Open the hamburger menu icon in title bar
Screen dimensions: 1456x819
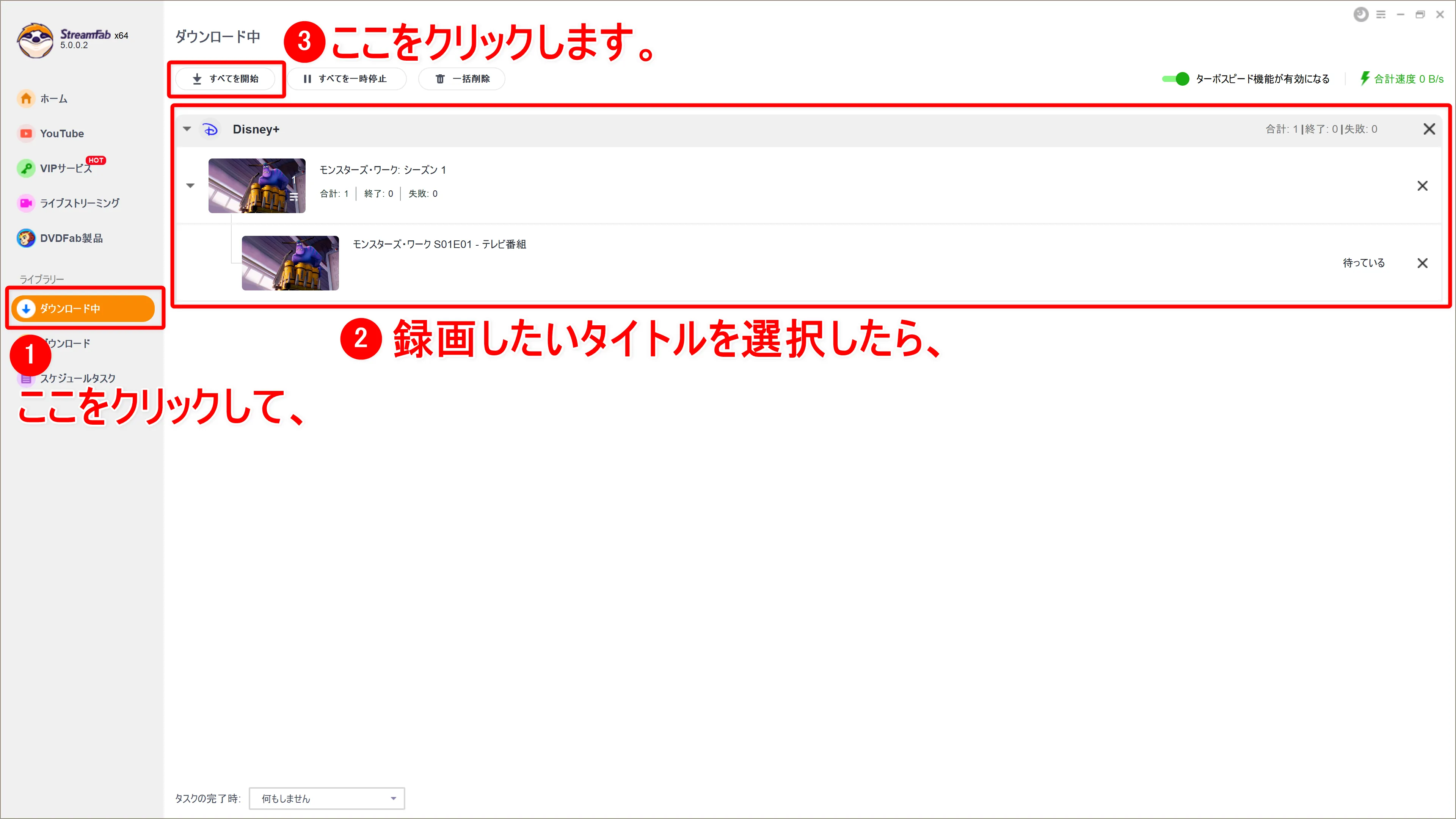coord(1380,15)
